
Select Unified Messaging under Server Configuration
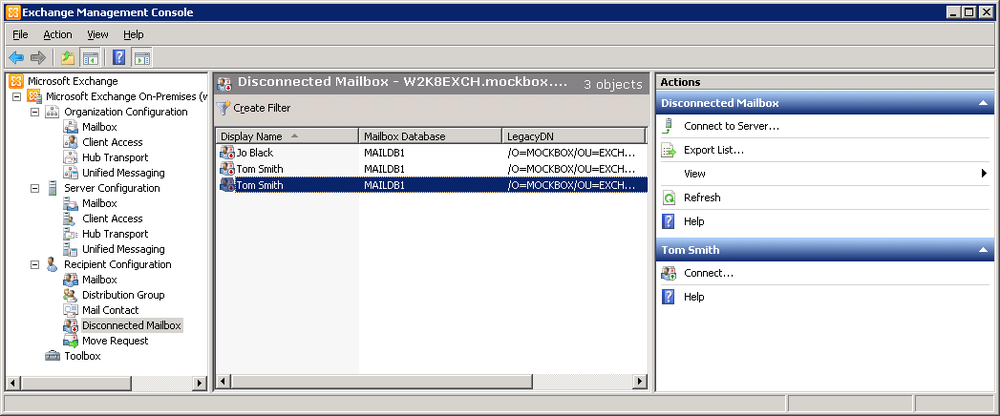point(123,249)
